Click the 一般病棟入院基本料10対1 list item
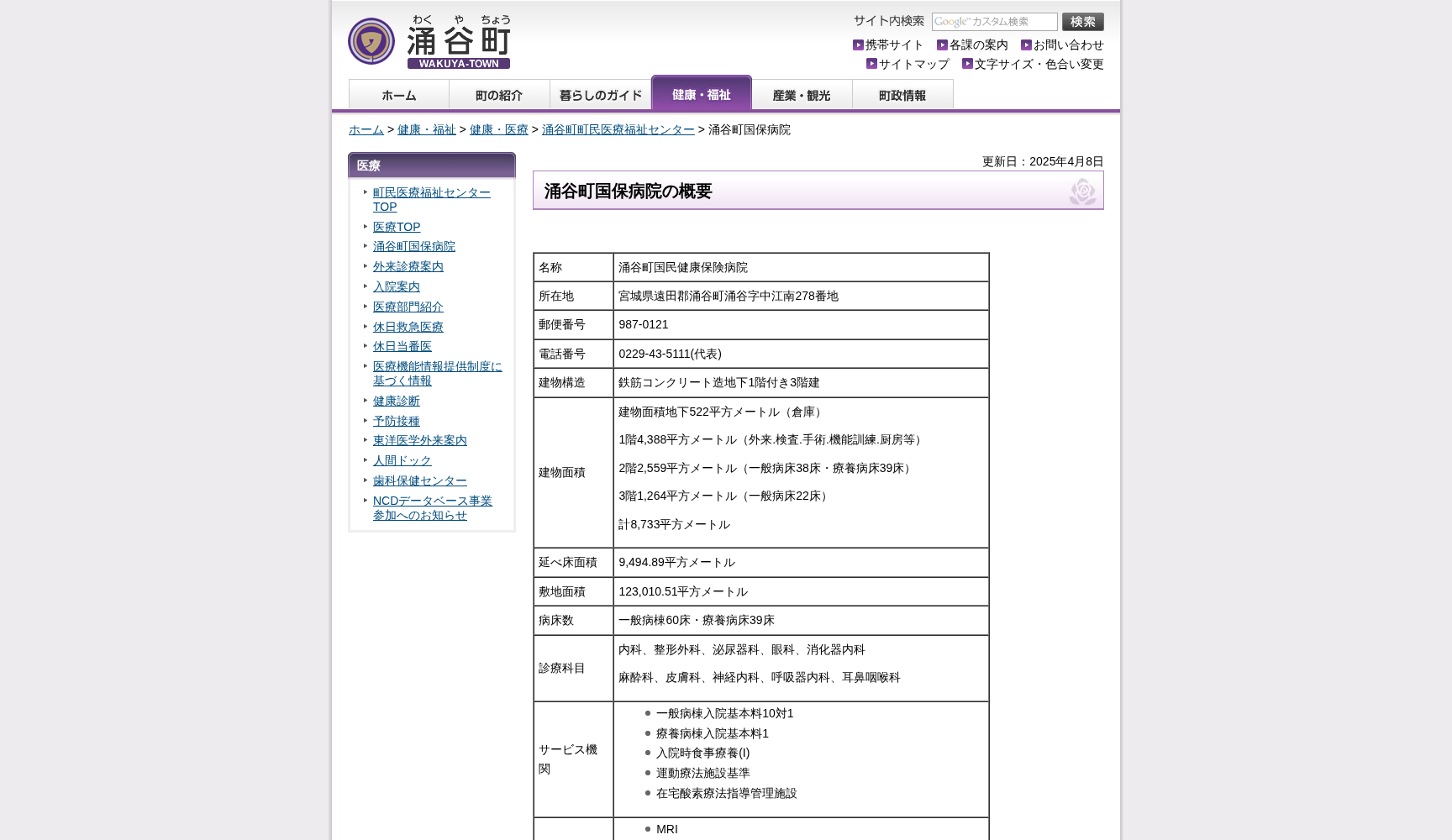1452x840 pixels. tap(725, 713)
